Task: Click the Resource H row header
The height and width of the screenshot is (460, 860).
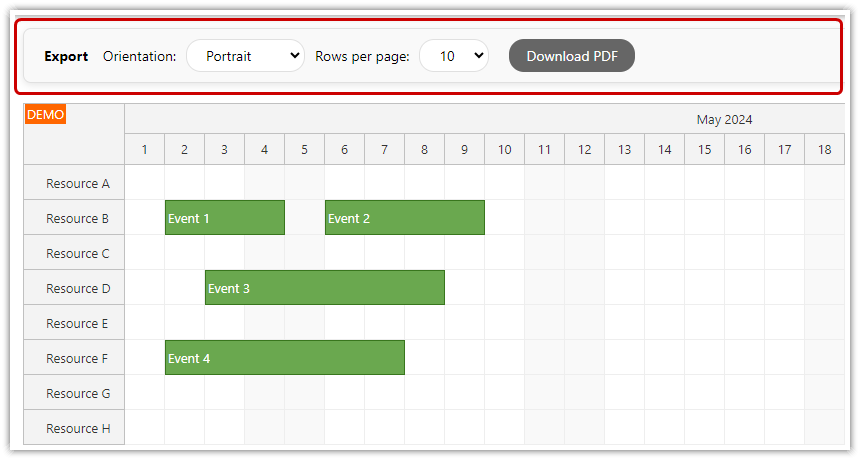Action: (75, 428)
